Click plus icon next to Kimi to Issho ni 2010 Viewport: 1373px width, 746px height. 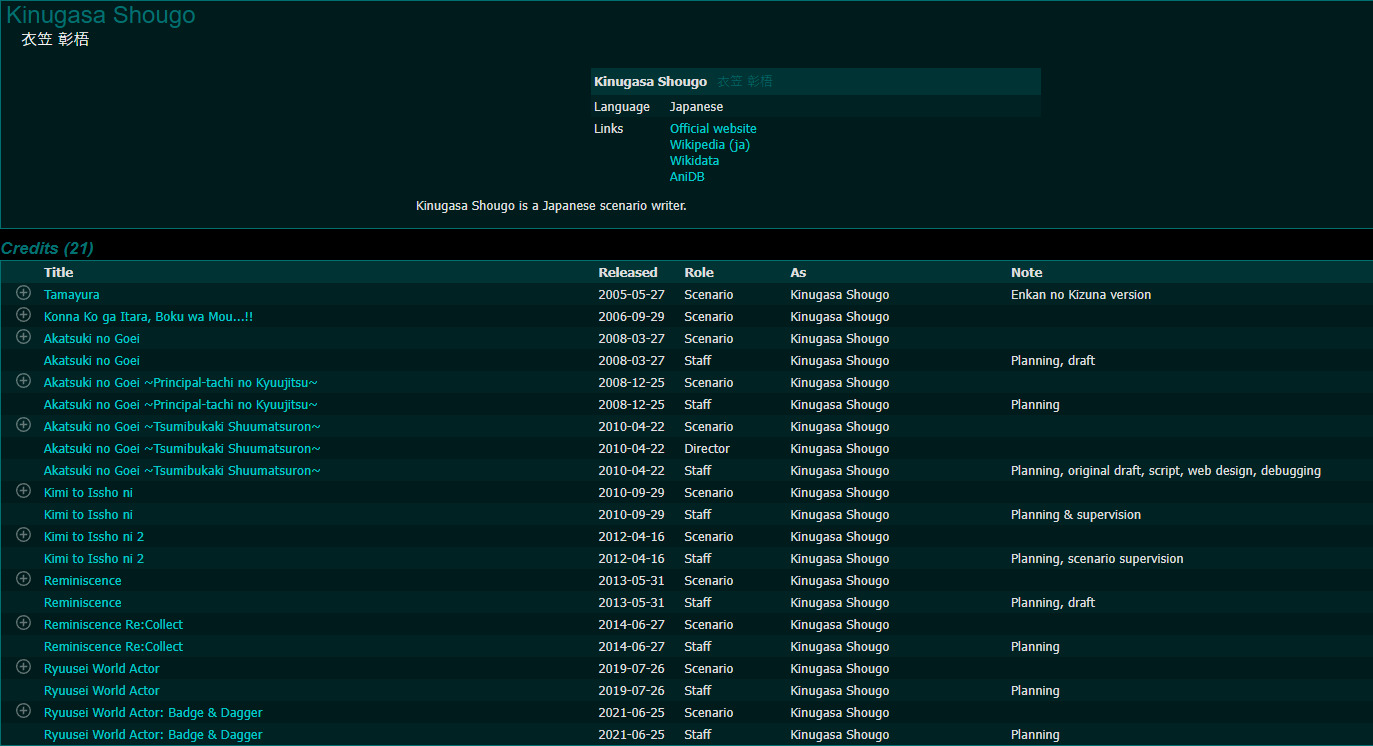coord(23,491)
